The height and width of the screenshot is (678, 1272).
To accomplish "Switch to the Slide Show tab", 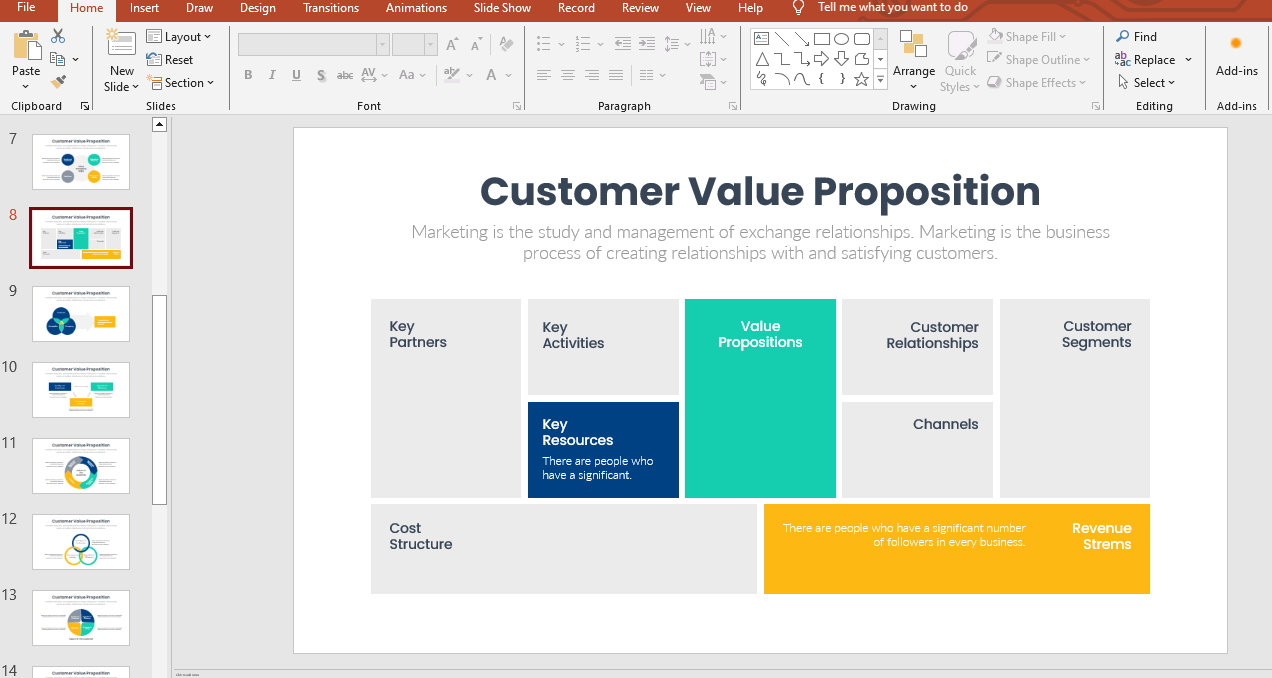I will click(x=502, y=8).
